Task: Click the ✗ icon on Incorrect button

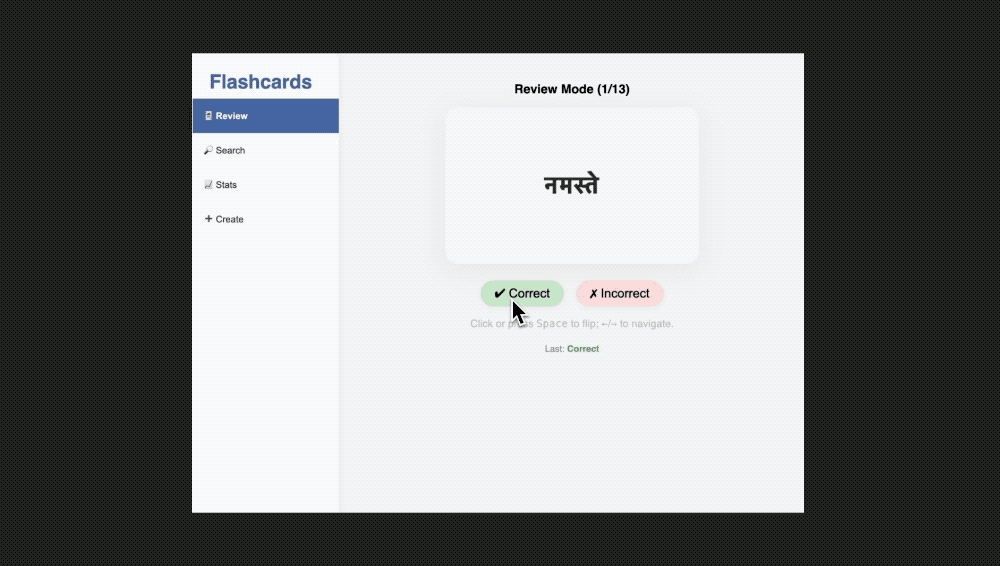Action: [593, 294]
